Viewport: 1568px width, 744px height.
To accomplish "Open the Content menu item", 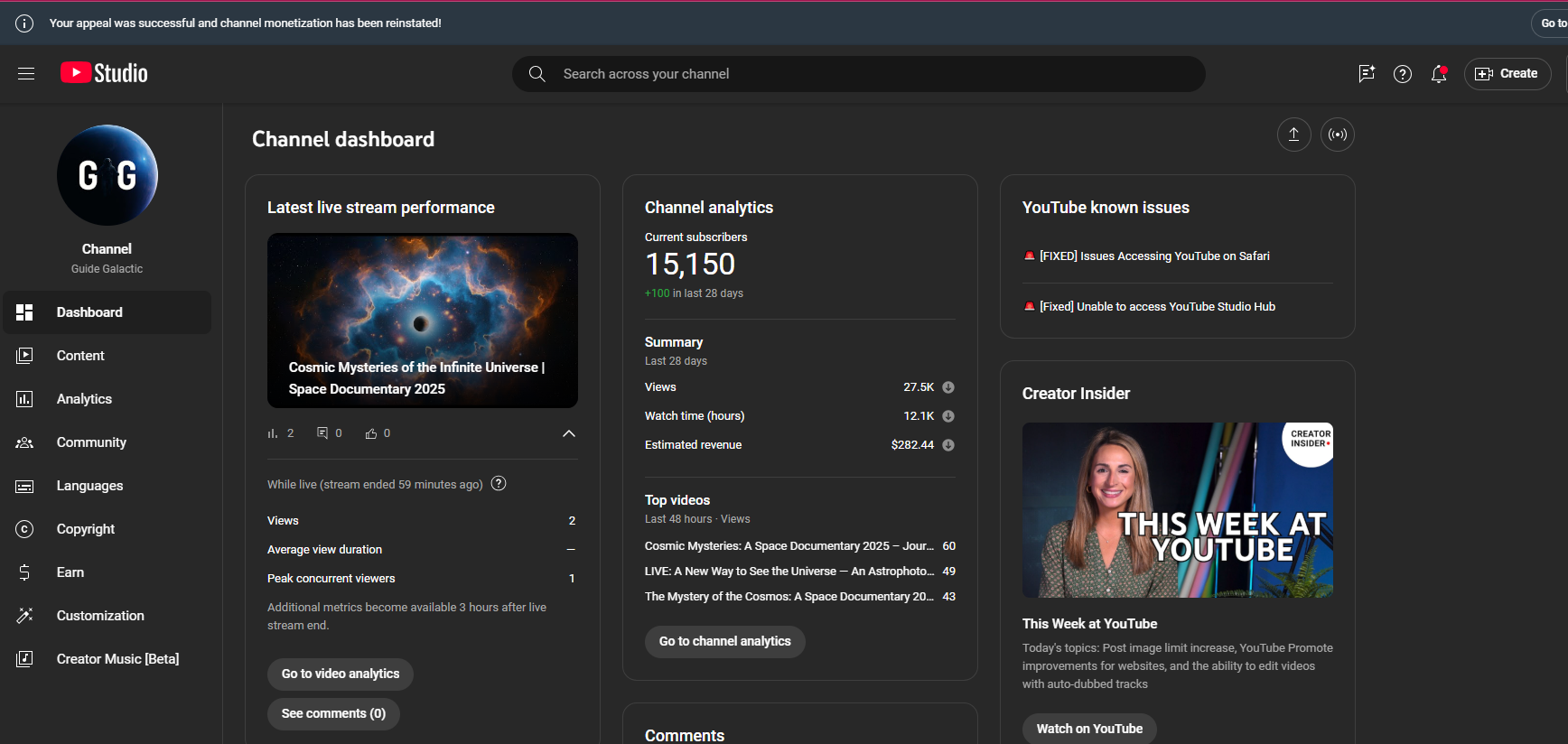I will [107, 356].
